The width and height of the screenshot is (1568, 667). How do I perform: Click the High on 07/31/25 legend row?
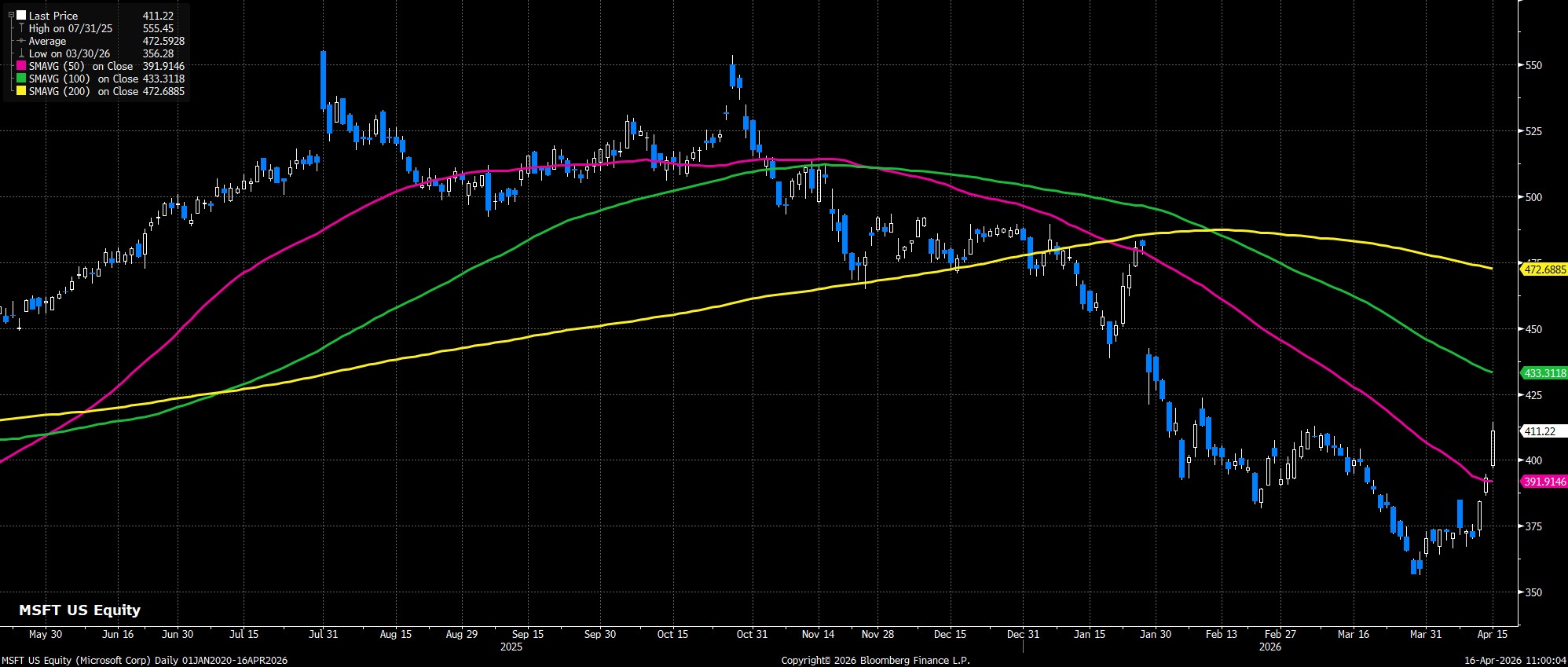coord(71,28)
